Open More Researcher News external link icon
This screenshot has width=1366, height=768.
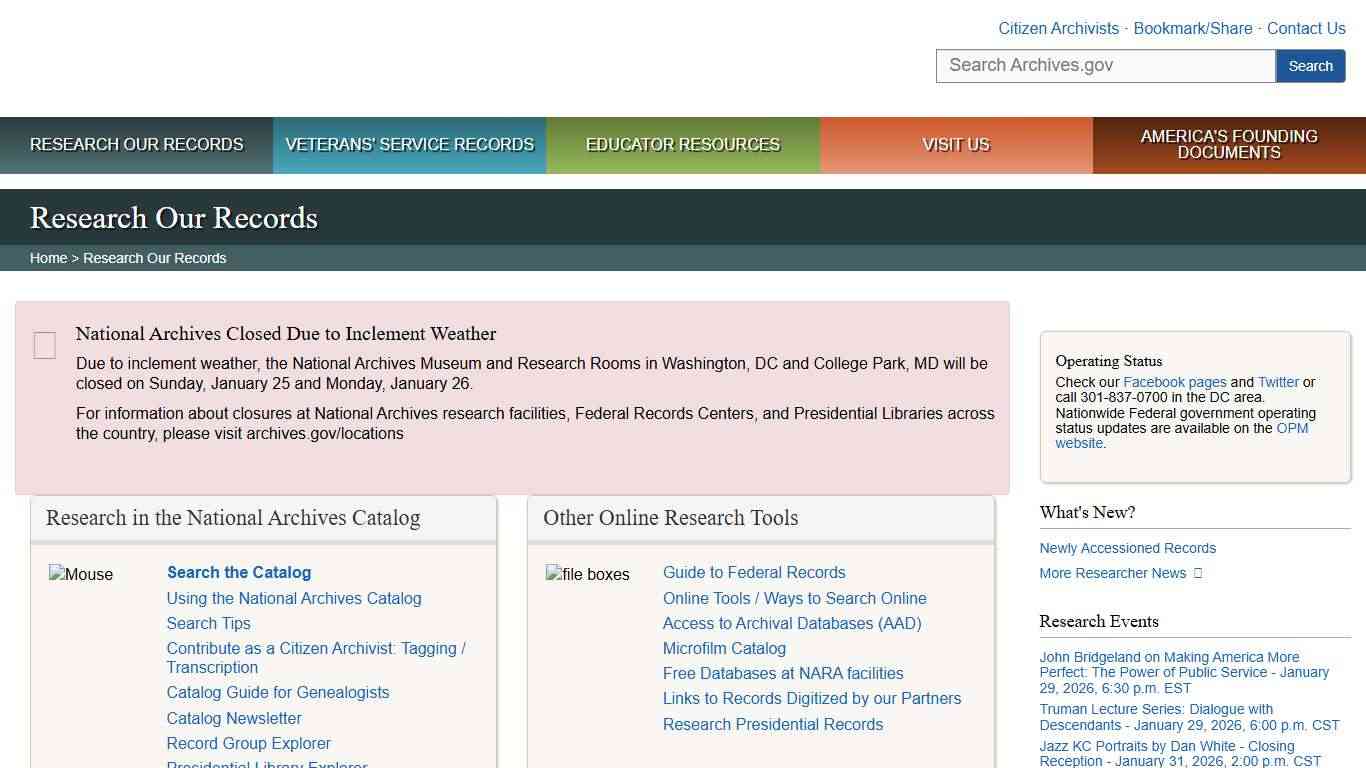click(x=1198, y=573)
